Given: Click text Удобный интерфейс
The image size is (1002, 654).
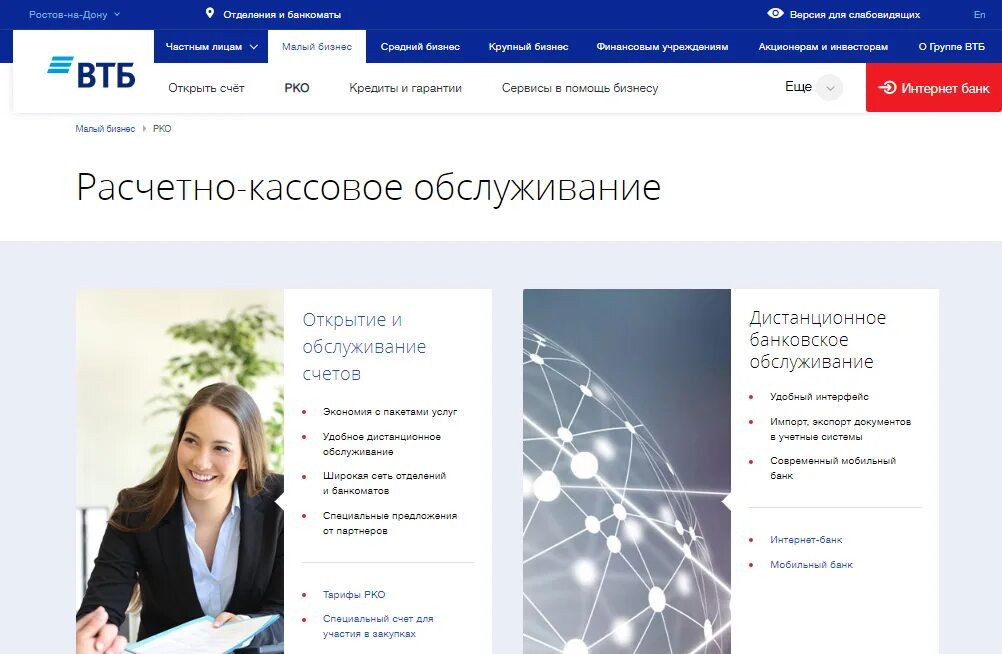Looking at the screenshot, I should 819,396.
